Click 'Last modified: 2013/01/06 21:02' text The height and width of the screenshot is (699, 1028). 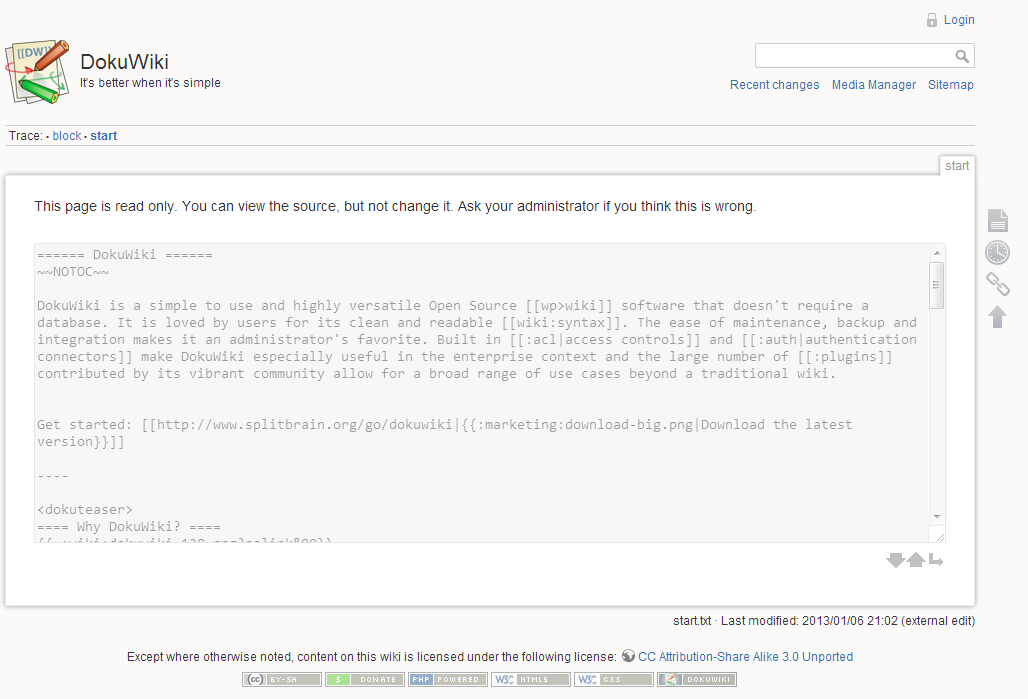click(x=809, y=620)
